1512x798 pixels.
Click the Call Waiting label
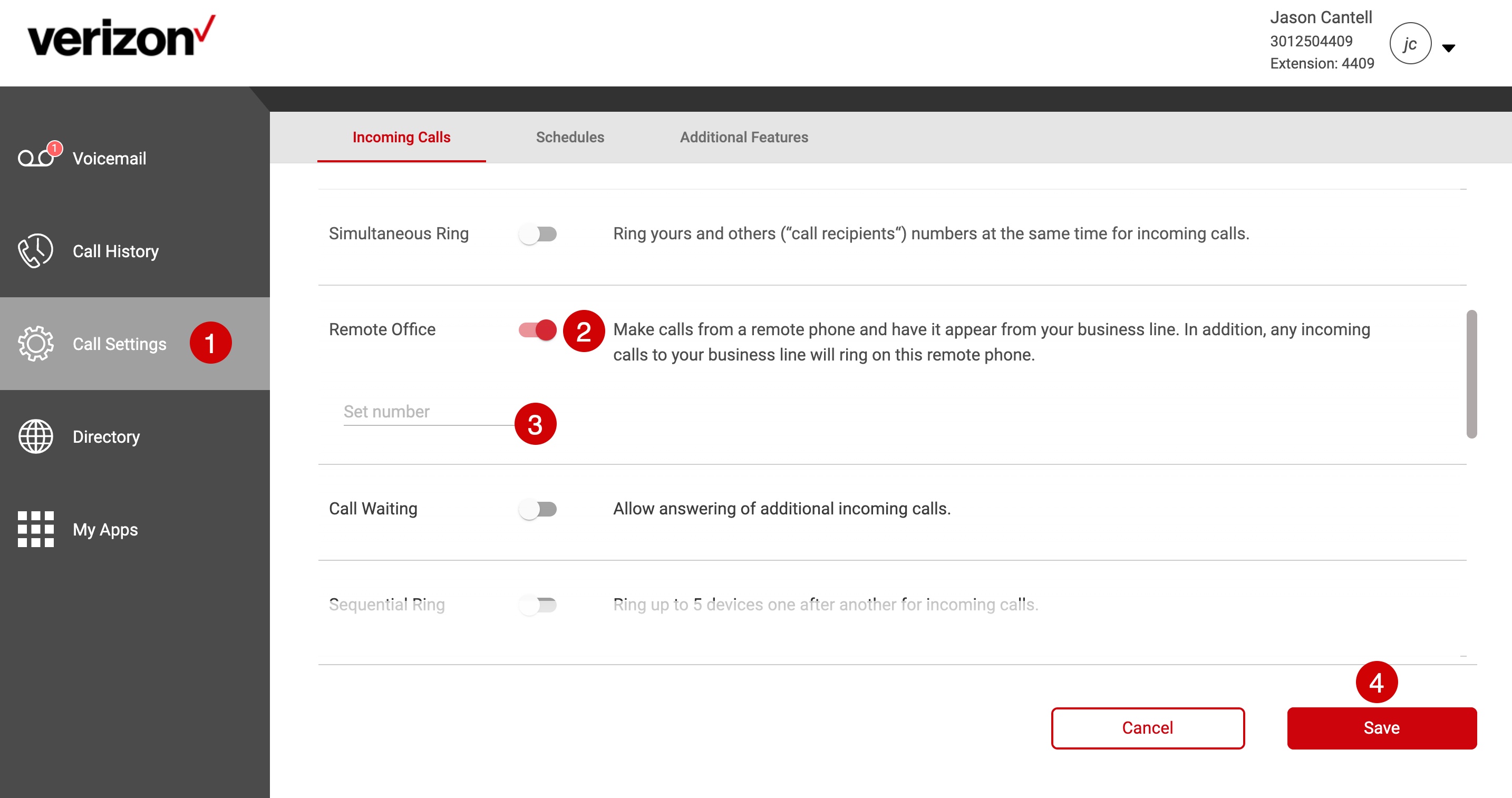click(x=373, y=509)
